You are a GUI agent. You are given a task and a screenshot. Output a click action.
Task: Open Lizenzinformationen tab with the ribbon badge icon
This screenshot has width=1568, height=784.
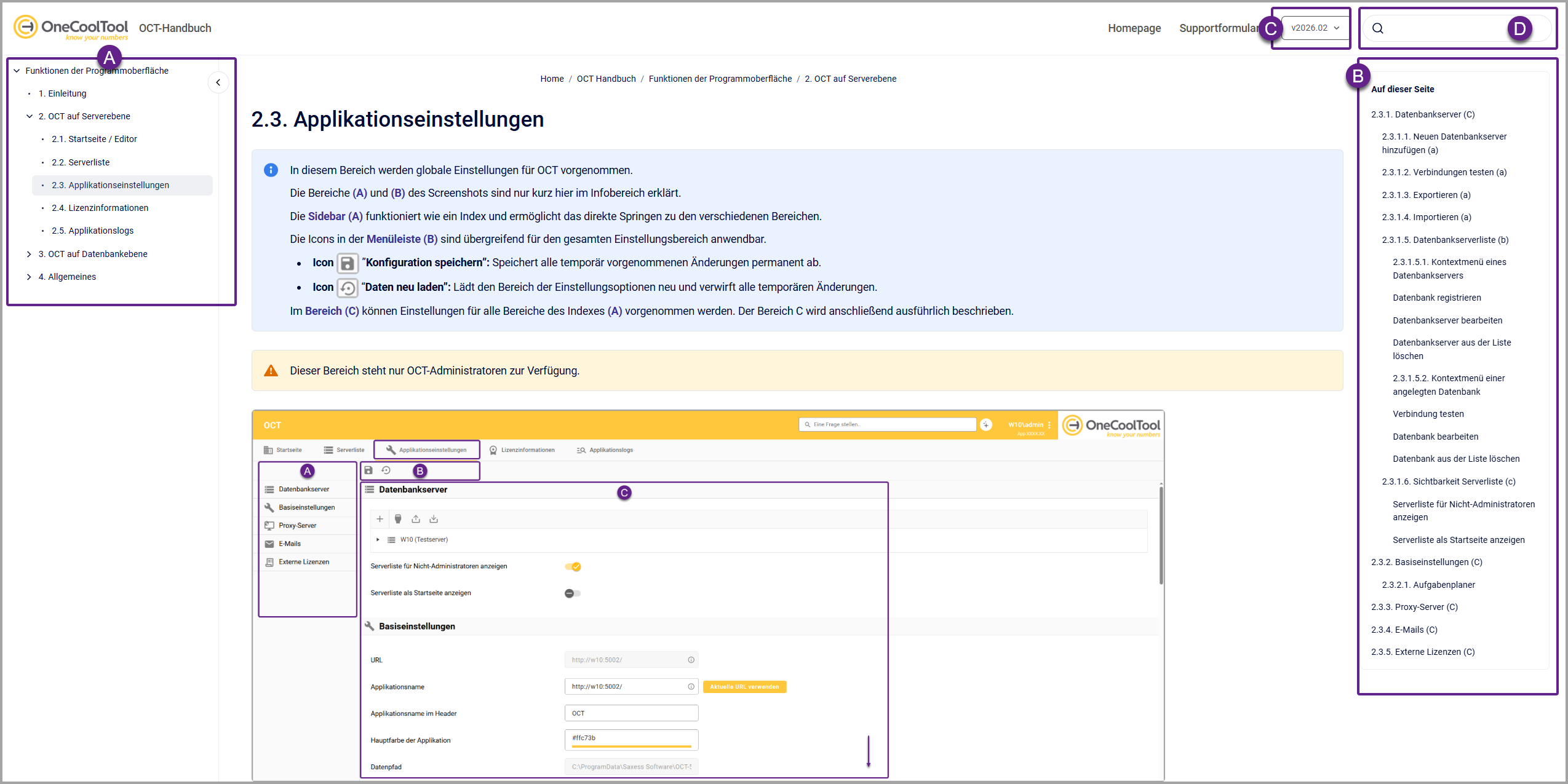(522, 450)
